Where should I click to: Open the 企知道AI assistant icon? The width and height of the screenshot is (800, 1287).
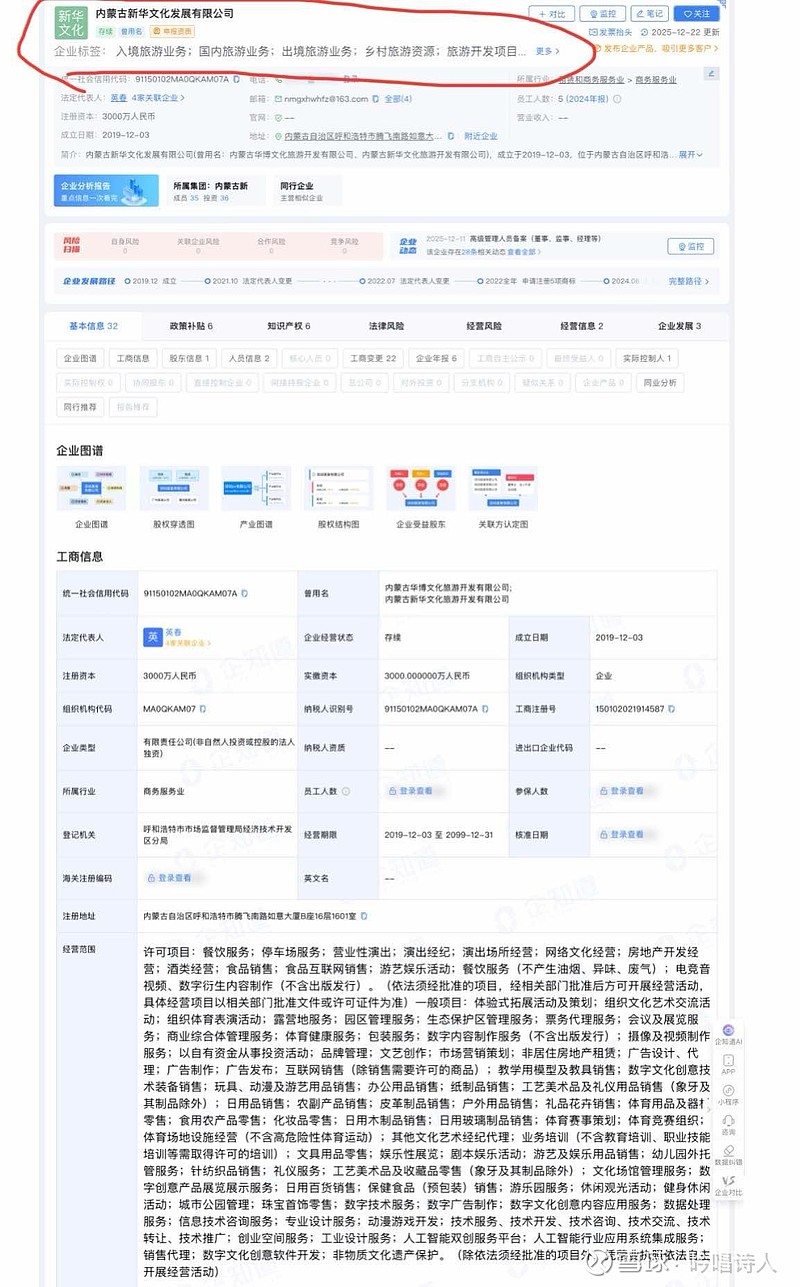click(x=728, y=1029)
